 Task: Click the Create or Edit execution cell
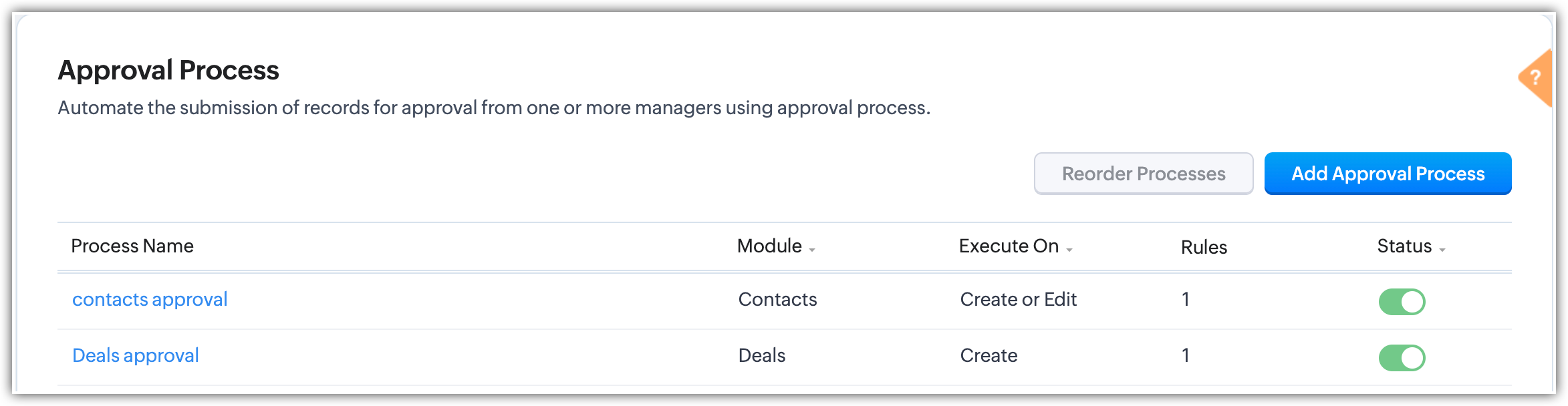click(1018, 300)
